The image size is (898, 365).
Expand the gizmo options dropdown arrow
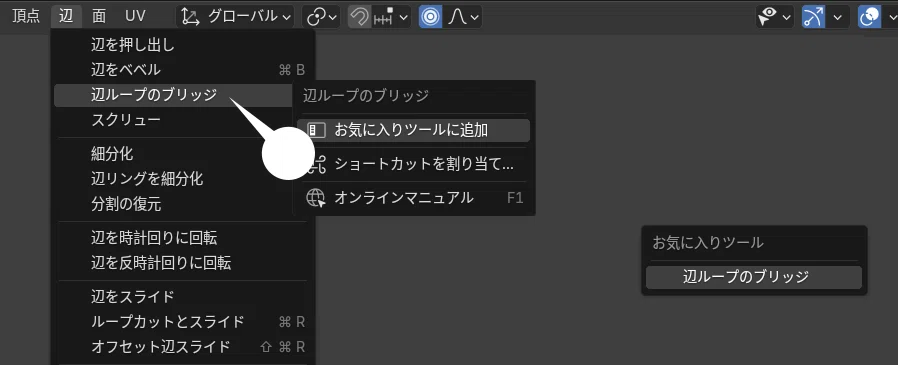pyautogui.click(x=837, y=17)
